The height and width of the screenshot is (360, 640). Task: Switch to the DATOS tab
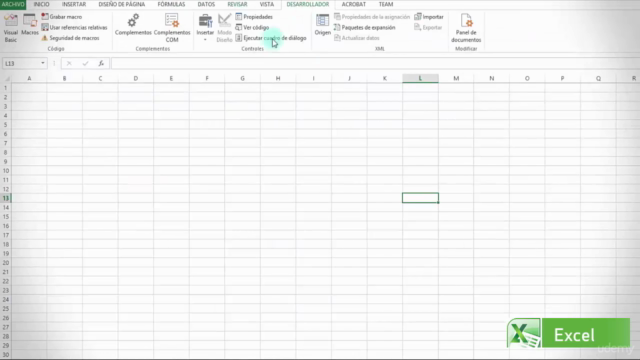point(206,4)
